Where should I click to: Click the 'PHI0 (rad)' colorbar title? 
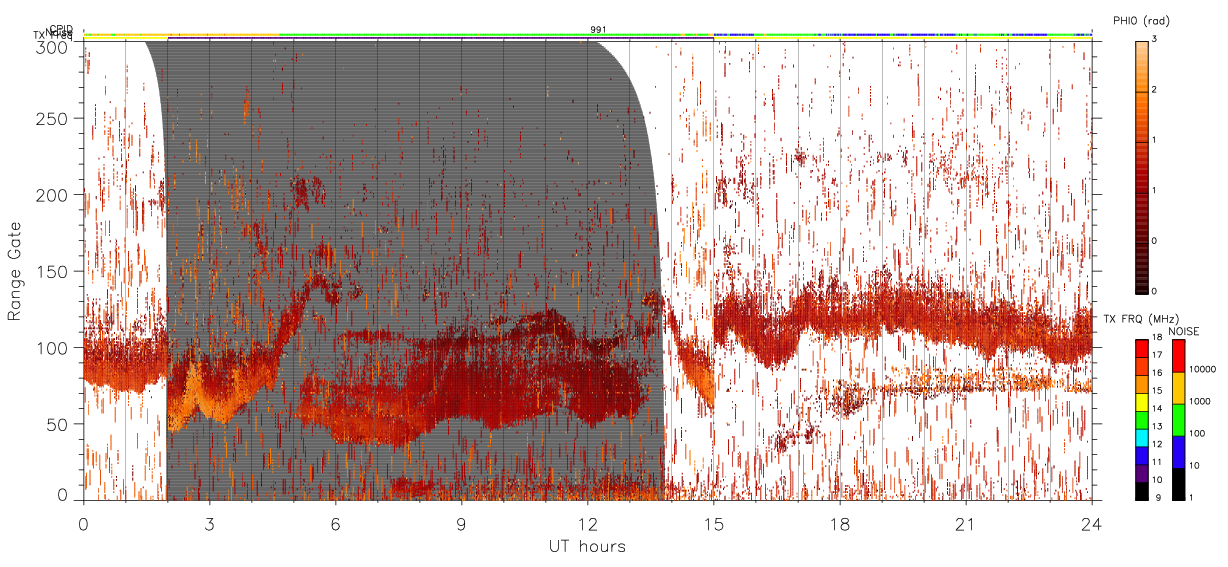coord(1142,20)
